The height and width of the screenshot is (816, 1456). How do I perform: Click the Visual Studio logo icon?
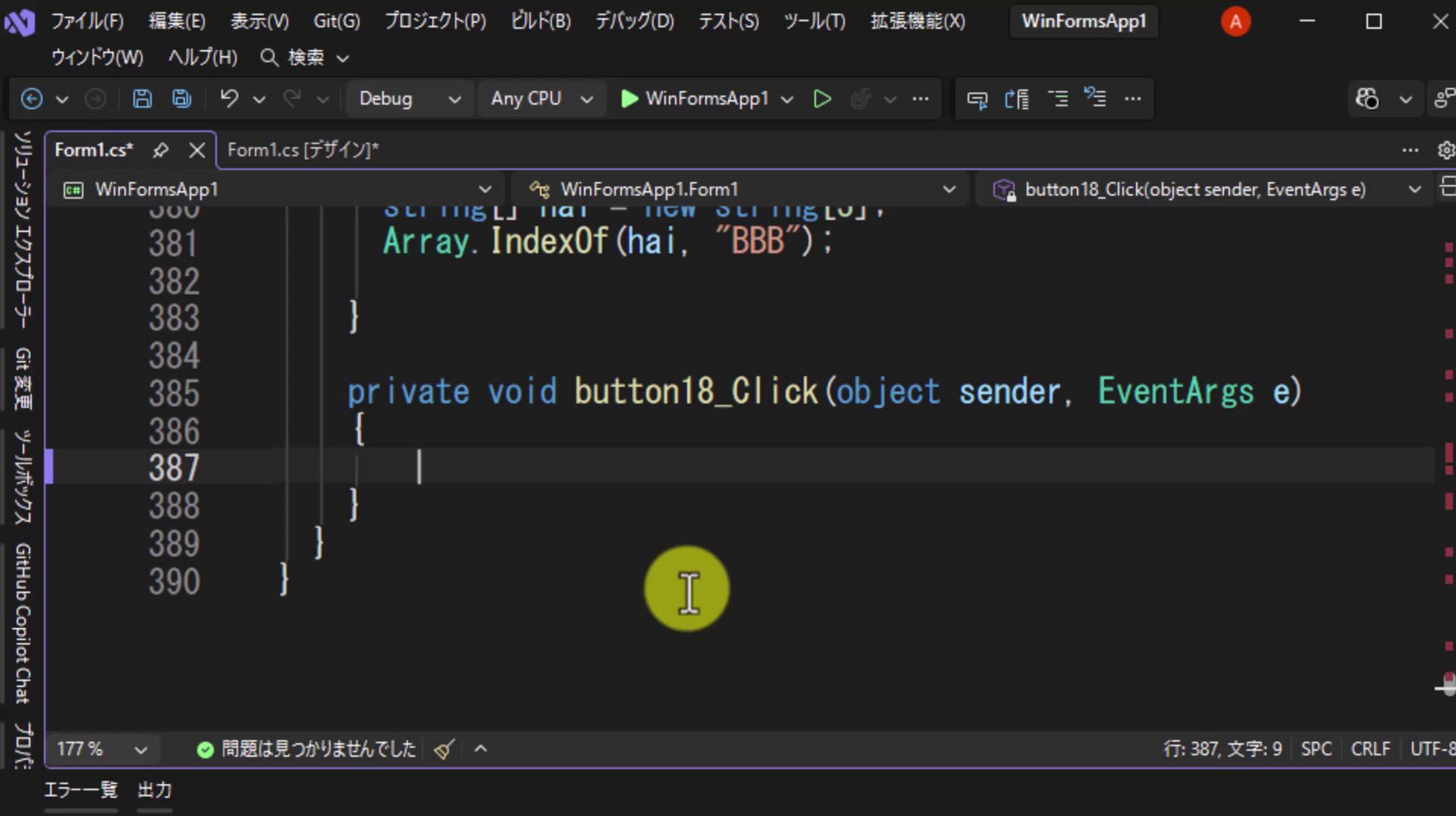point(20,21)
